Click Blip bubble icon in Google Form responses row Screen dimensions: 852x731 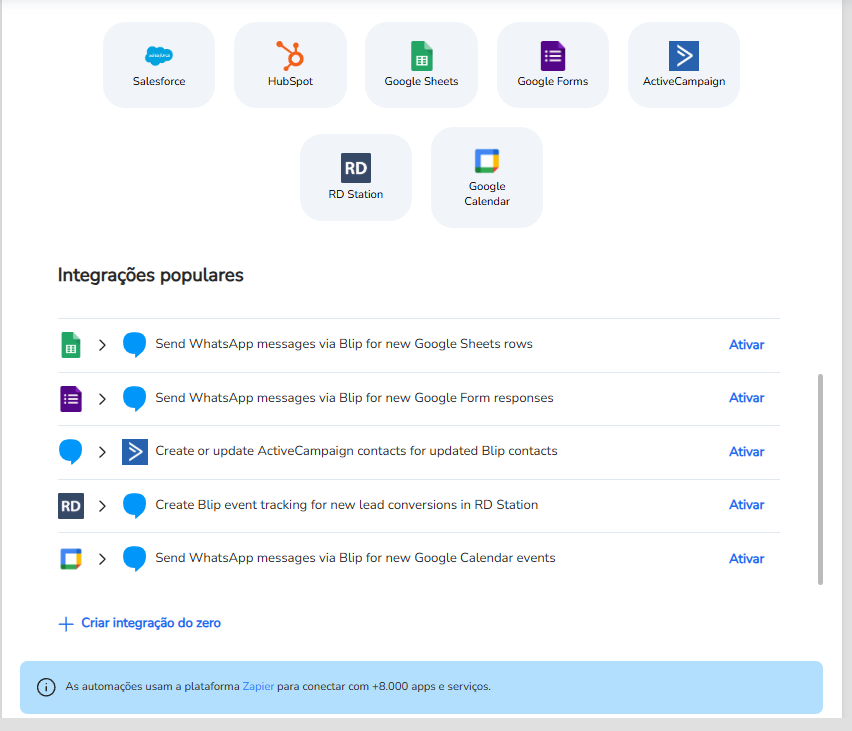(134, 398)
